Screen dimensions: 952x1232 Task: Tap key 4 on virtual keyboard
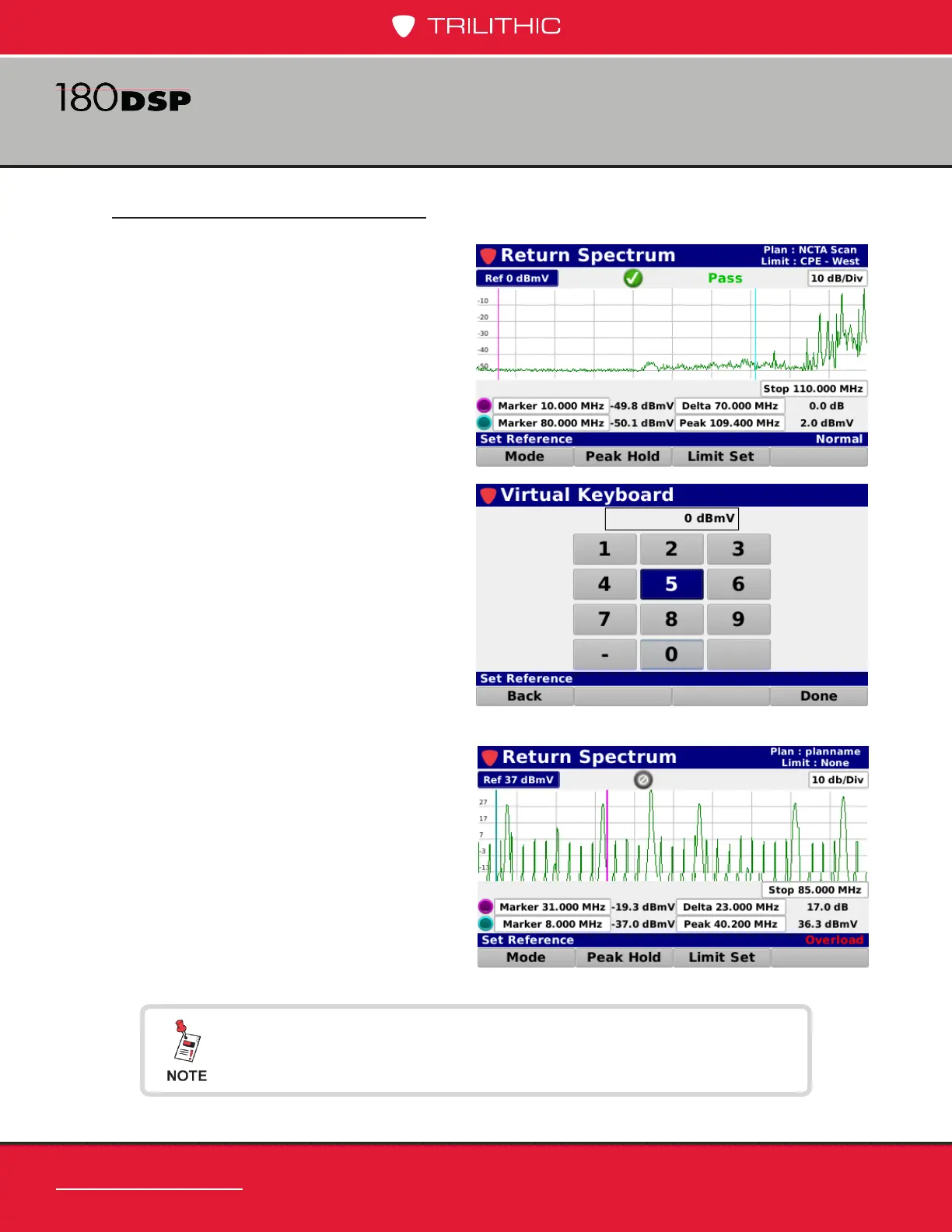pyautogui.click(x=604, y=584)
